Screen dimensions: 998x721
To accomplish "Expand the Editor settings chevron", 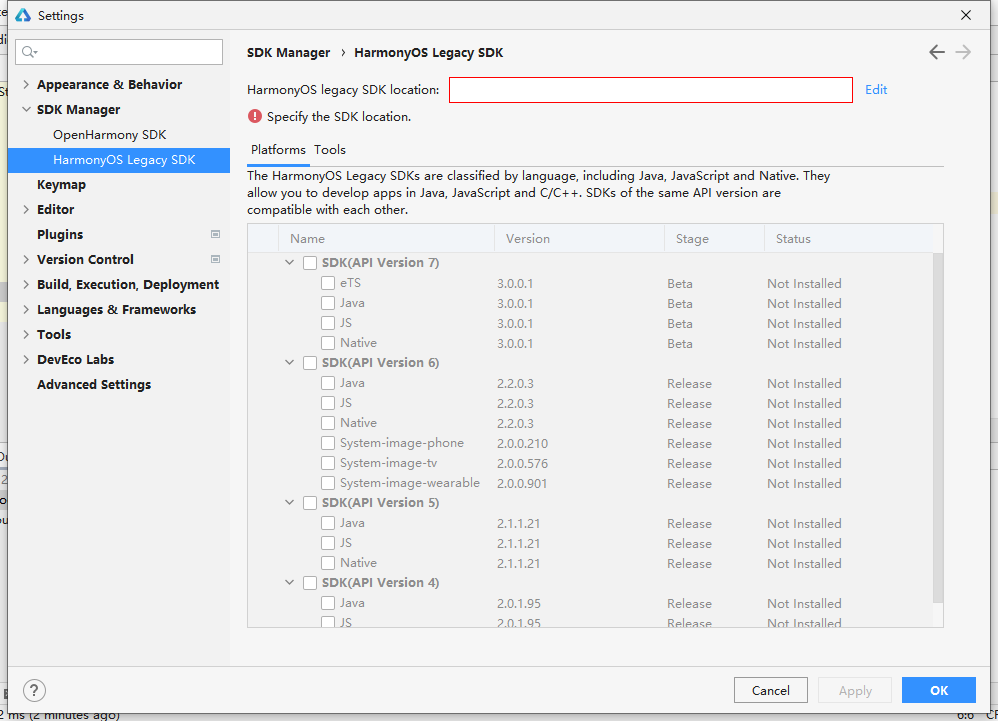I will click(x=26, y=209).
